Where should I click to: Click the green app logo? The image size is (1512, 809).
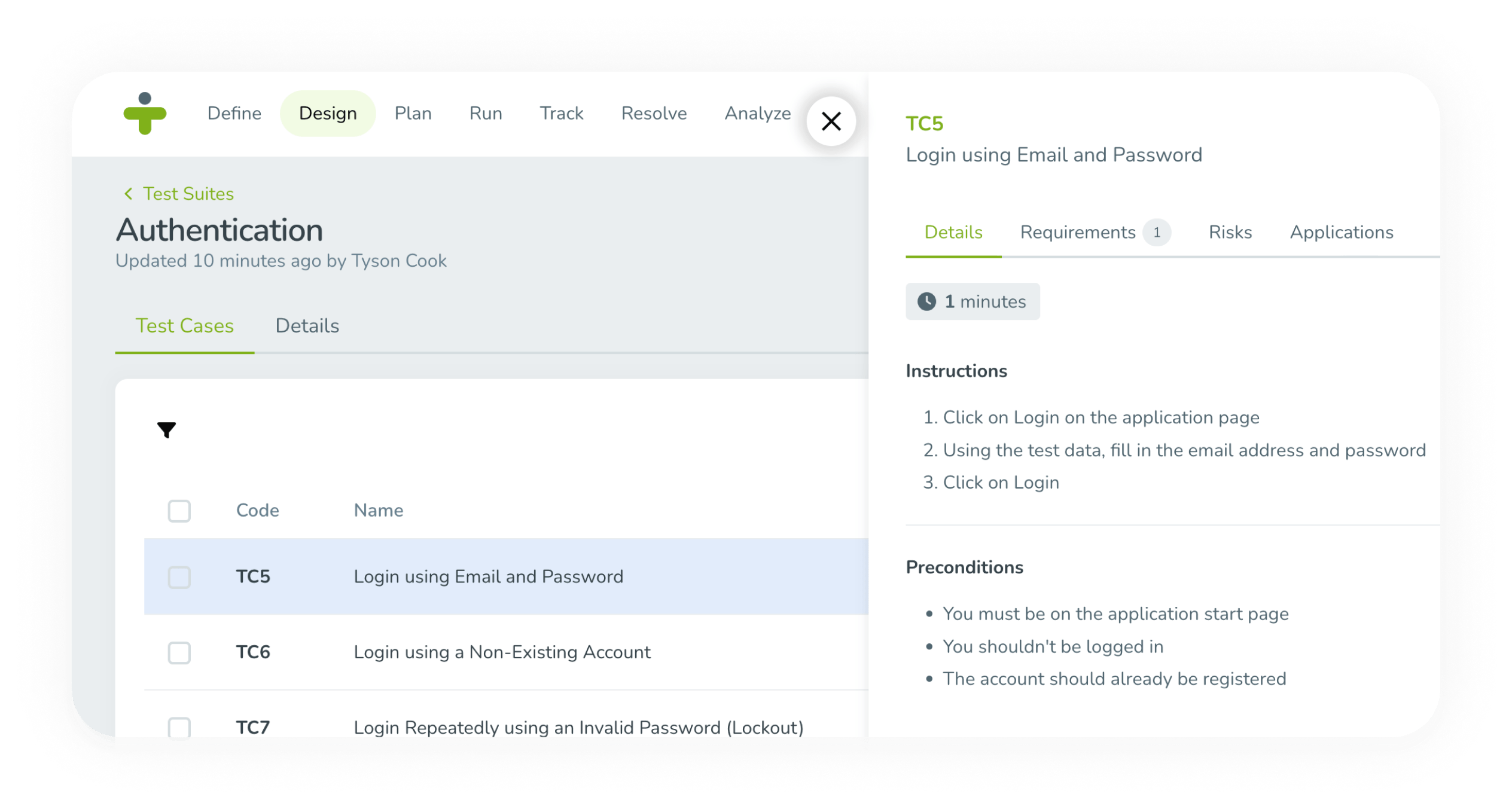tap(144, 114)
